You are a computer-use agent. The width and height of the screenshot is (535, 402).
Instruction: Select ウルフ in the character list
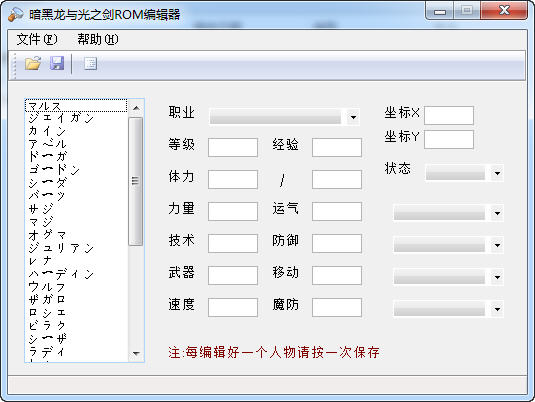coord(76,287)
